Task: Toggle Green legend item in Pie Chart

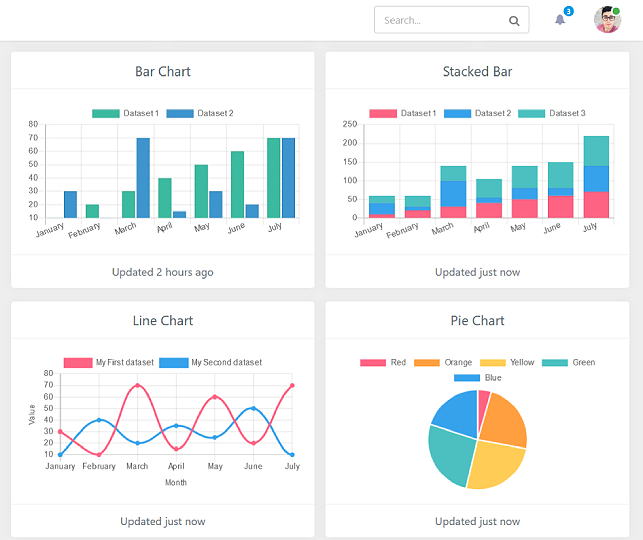Action: pos(568,362)
